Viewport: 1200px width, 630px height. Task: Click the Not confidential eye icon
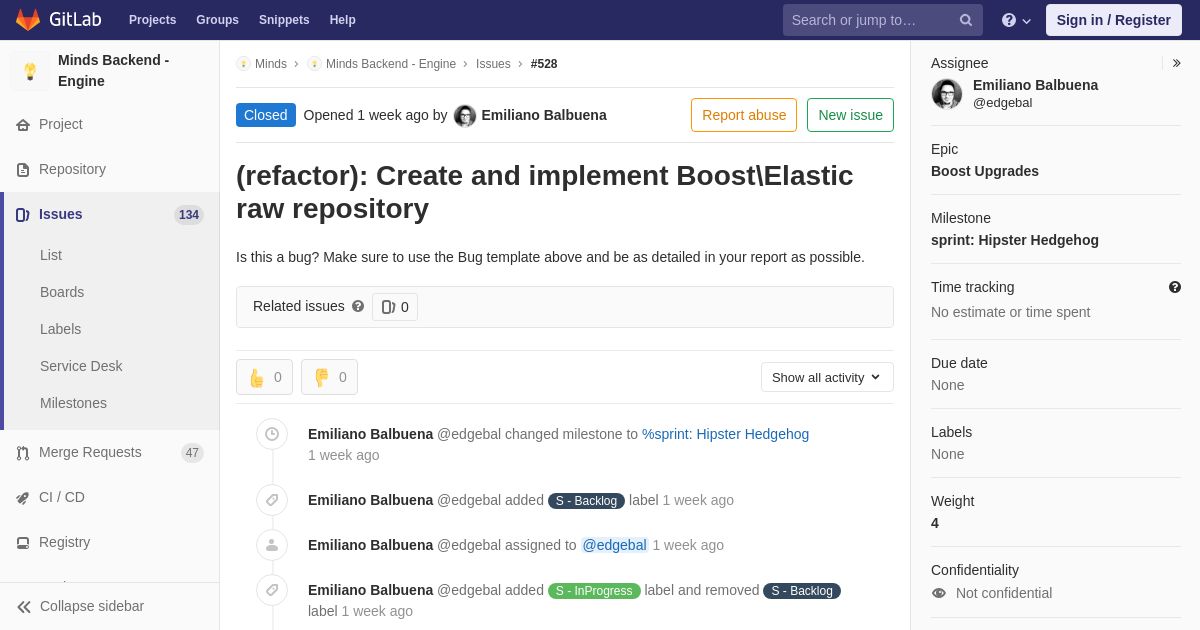pos(939,593)
